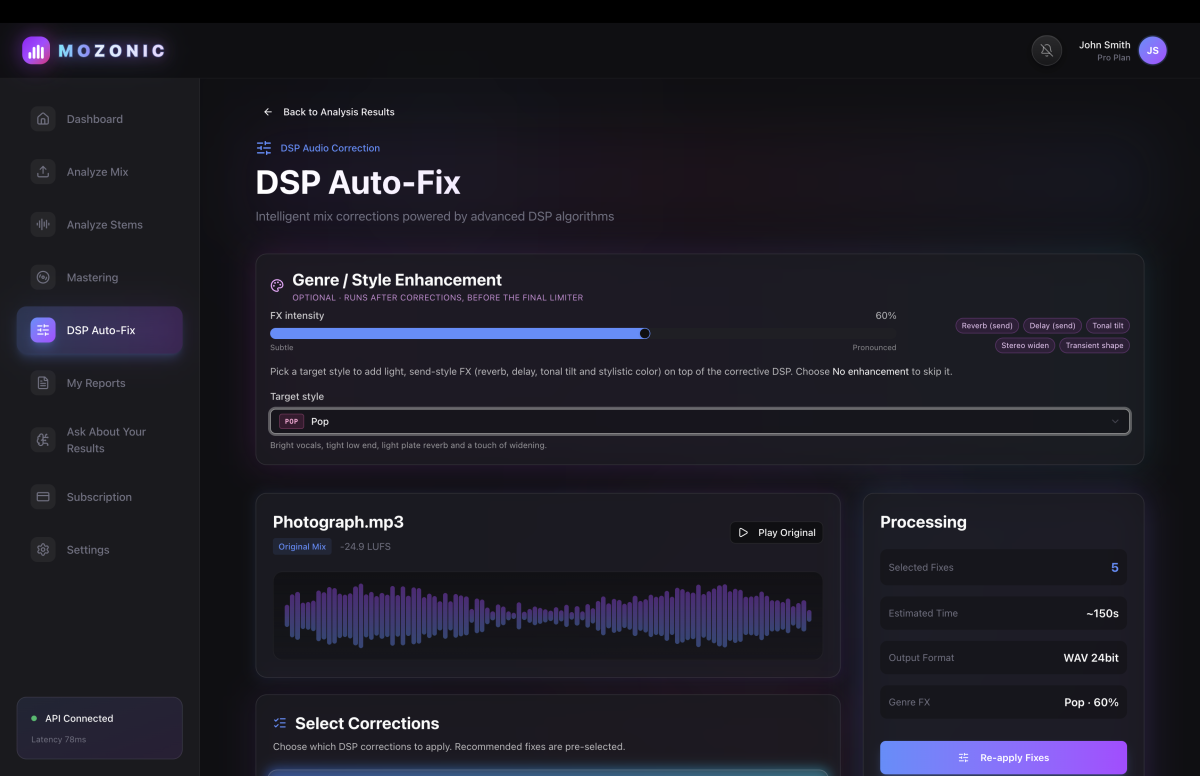Open Ask About Your Results
This screenshot has width=1200, height=776.
pos(100,440)
